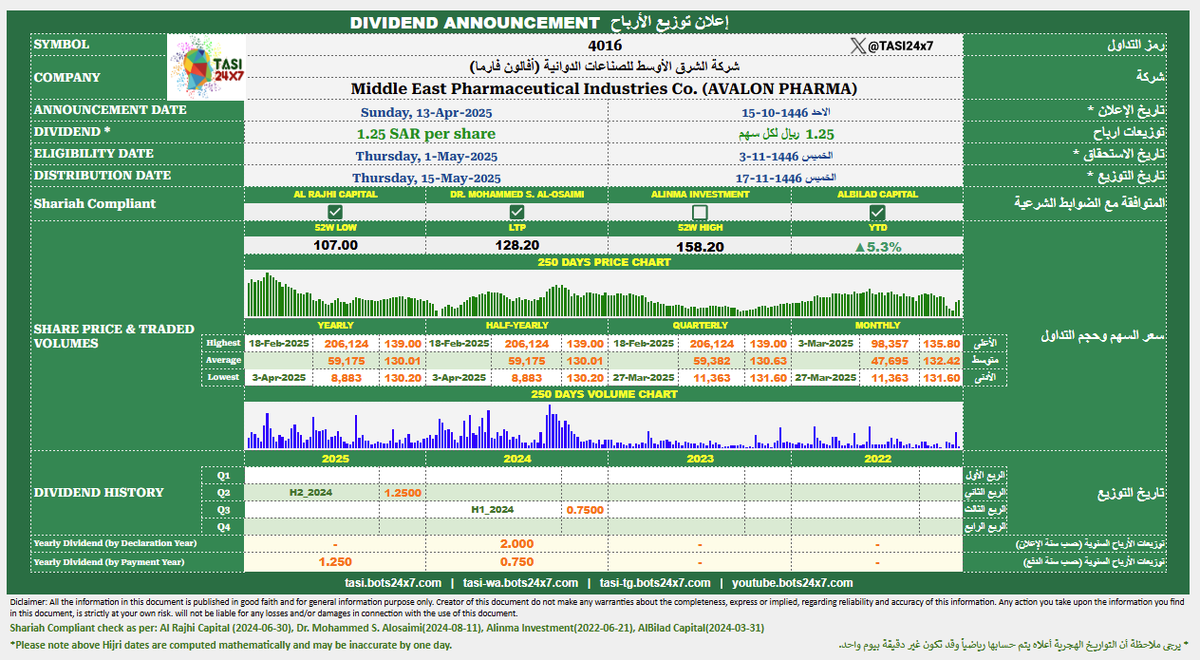This screenshot has height=660, width=1200.
Task: Click the X logo beside @TASI24x7
Action: [x=856, y=45]
